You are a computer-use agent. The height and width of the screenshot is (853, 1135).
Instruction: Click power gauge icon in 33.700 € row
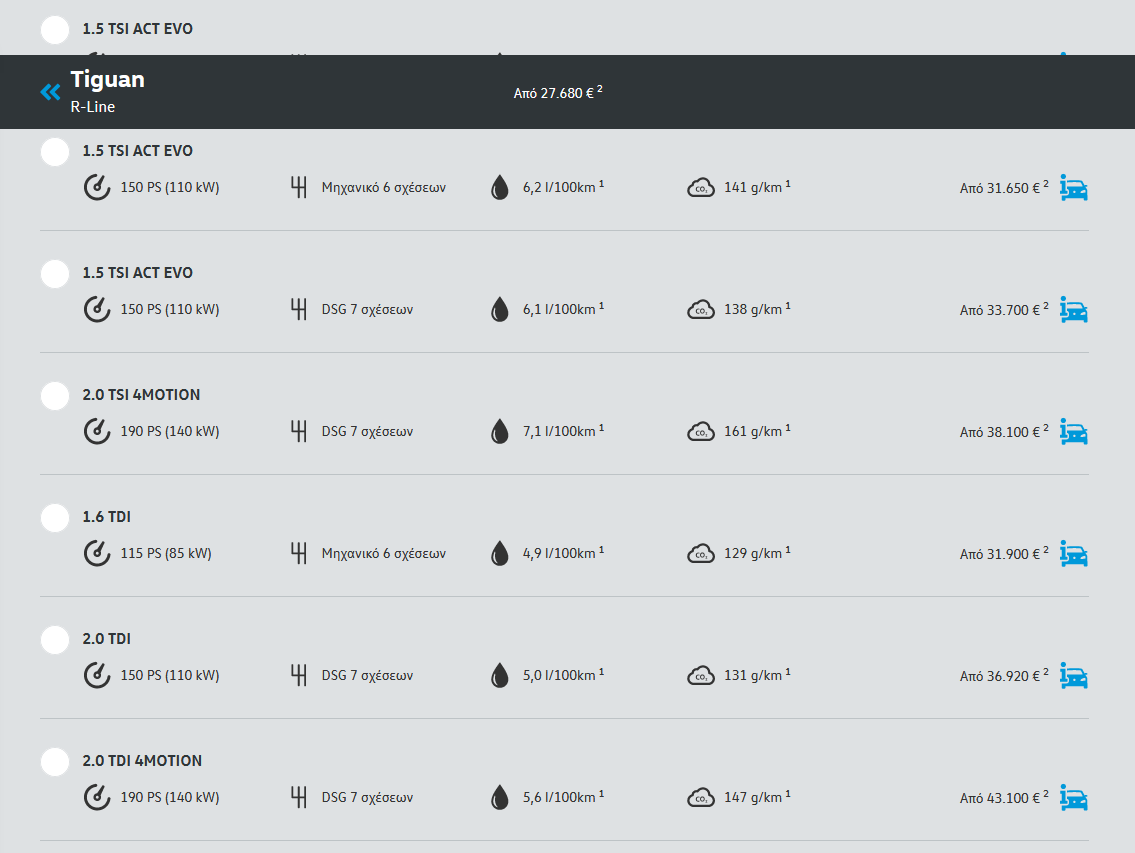pyautogui.click(x=97, y=309)
